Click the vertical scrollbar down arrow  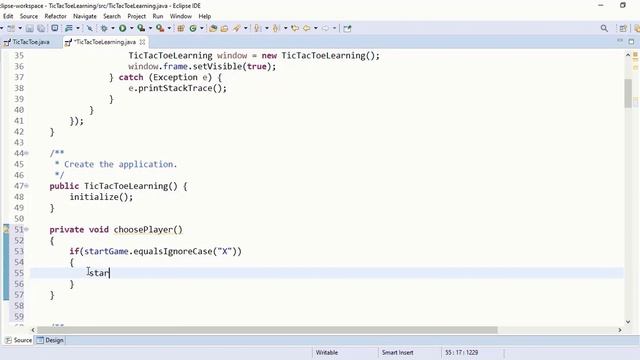[x=628, y=322]
